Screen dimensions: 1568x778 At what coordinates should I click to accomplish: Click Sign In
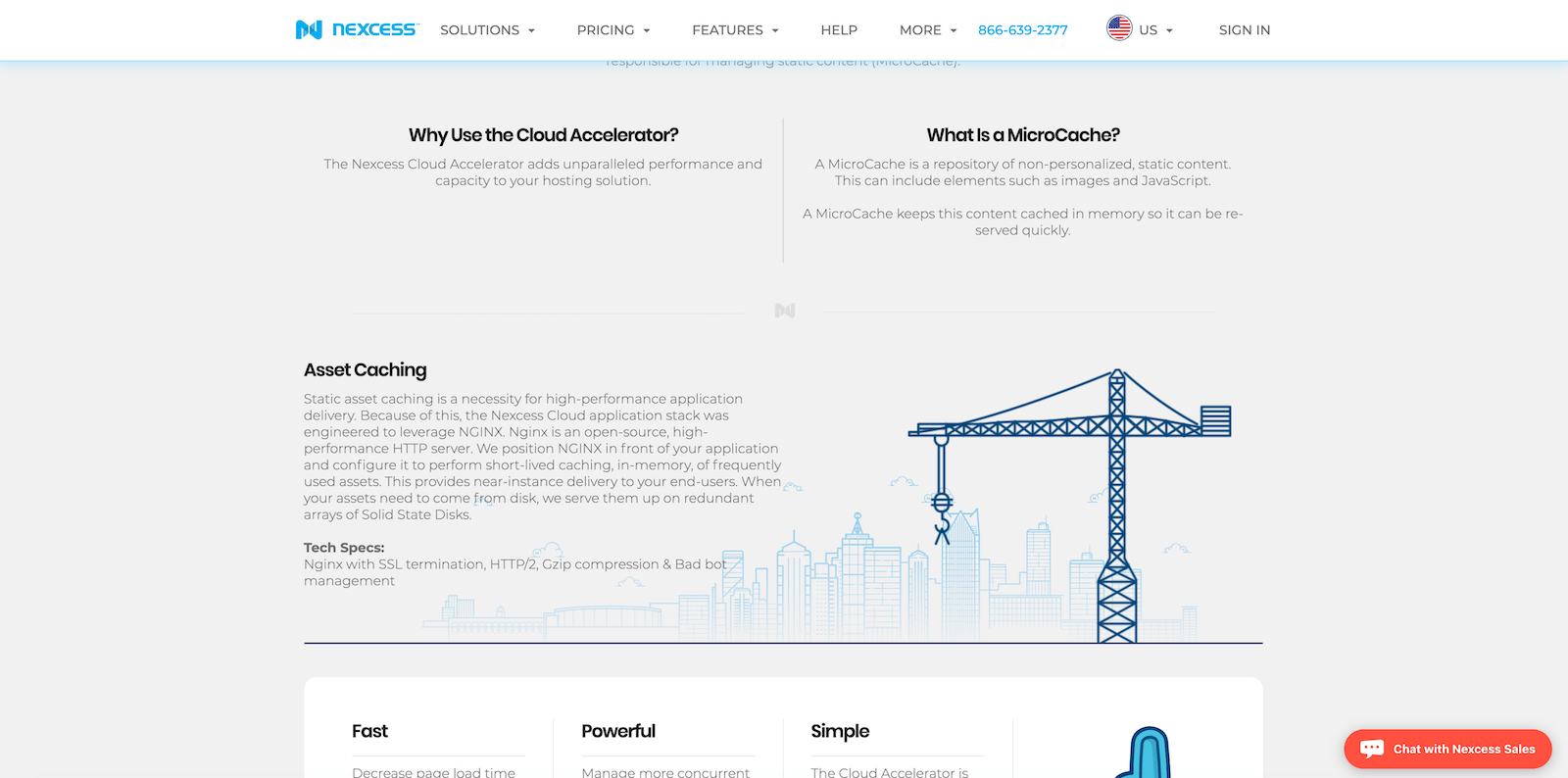[x=1245, y=30]
